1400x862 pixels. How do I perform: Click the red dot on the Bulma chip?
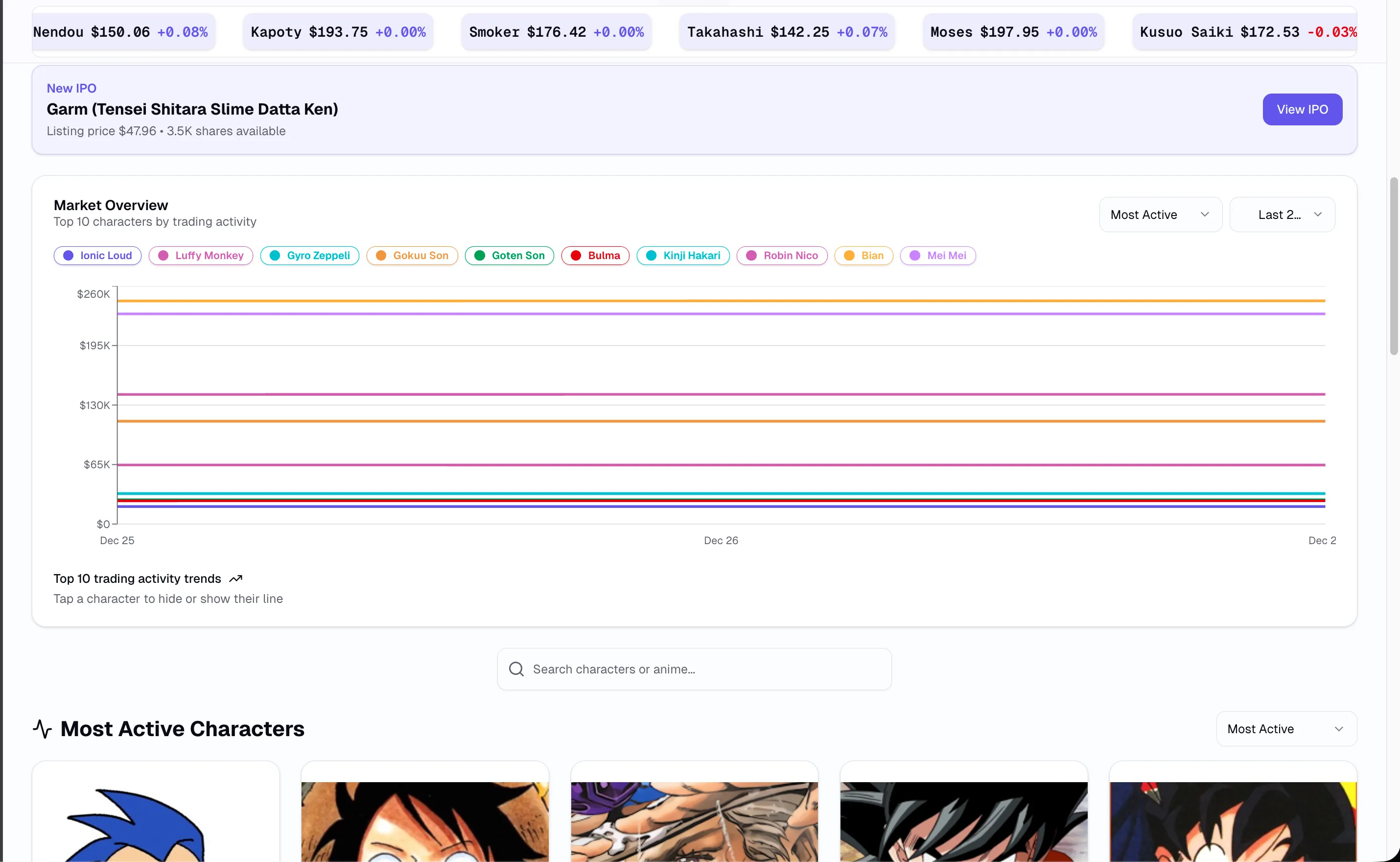(576, 255)
